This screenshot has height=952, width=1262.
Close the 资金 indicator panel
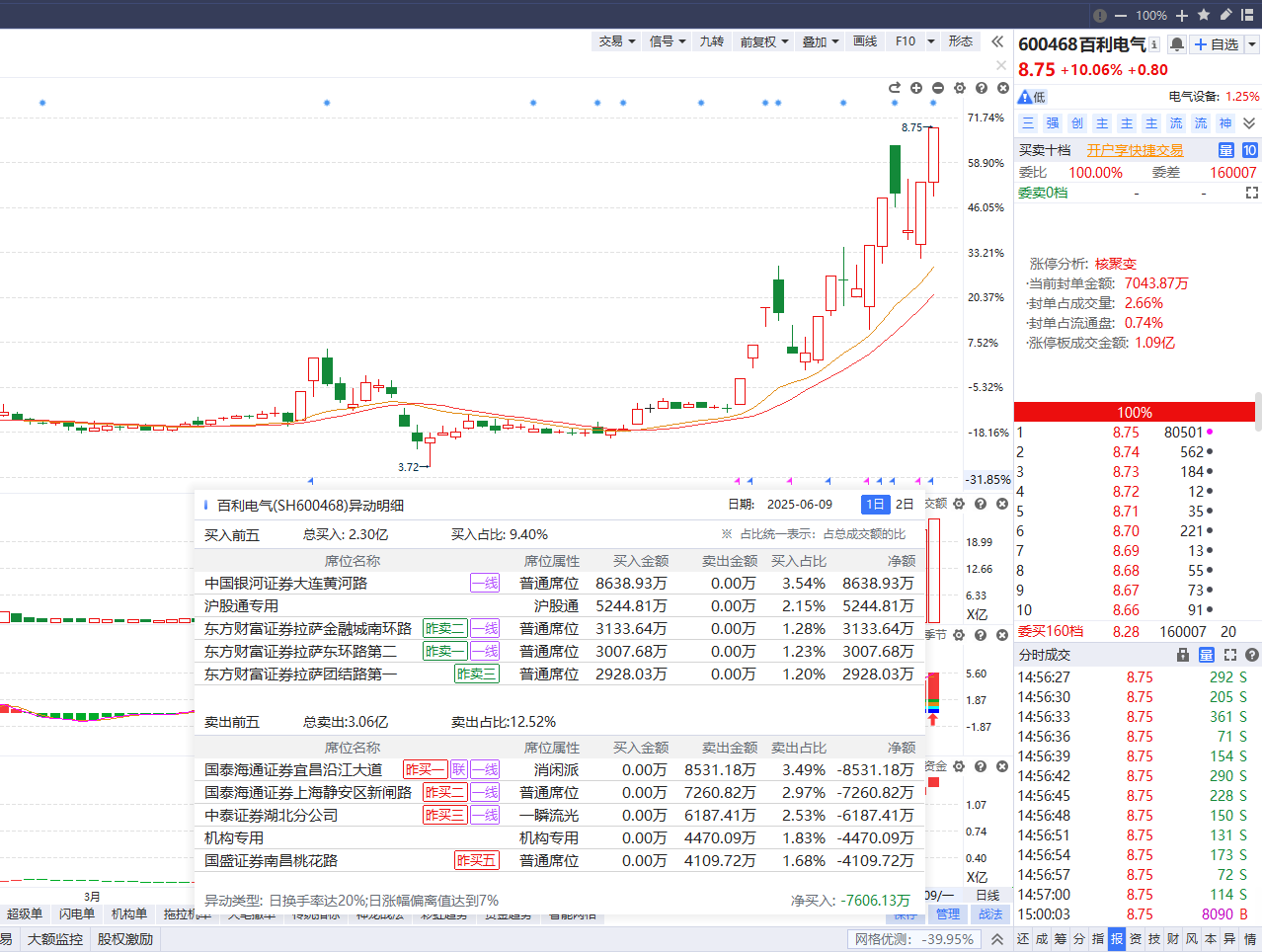coord(1002,766)
